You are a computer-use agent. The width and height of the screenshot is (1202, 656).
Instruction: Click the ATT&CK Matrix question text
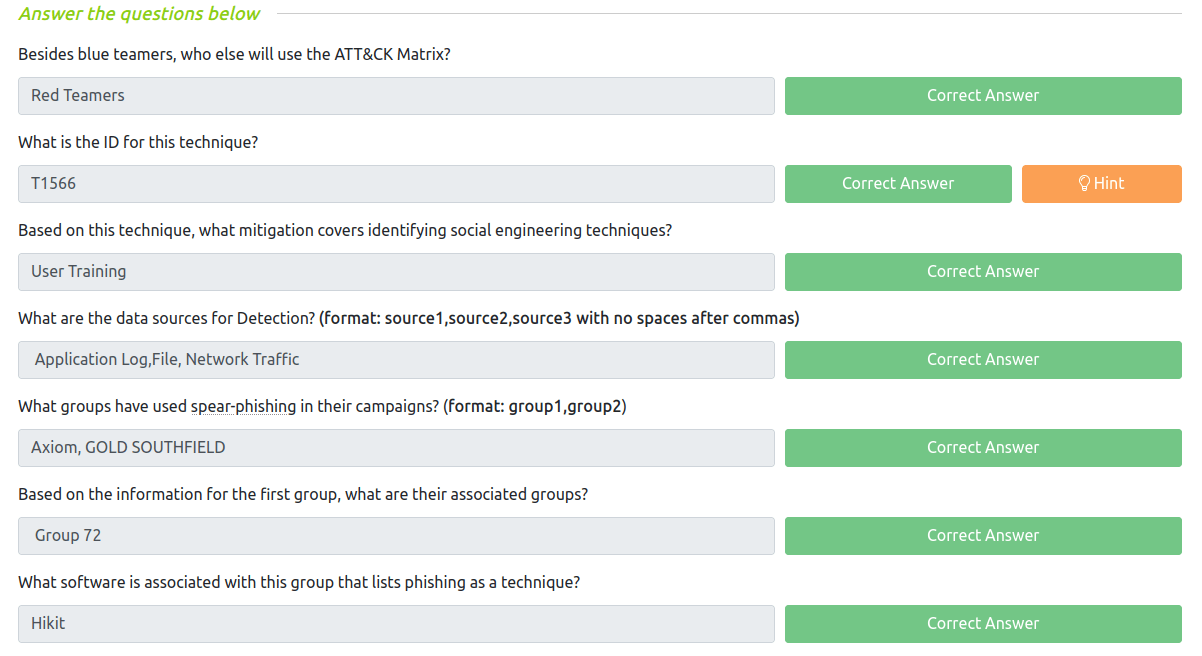point(234,54)
